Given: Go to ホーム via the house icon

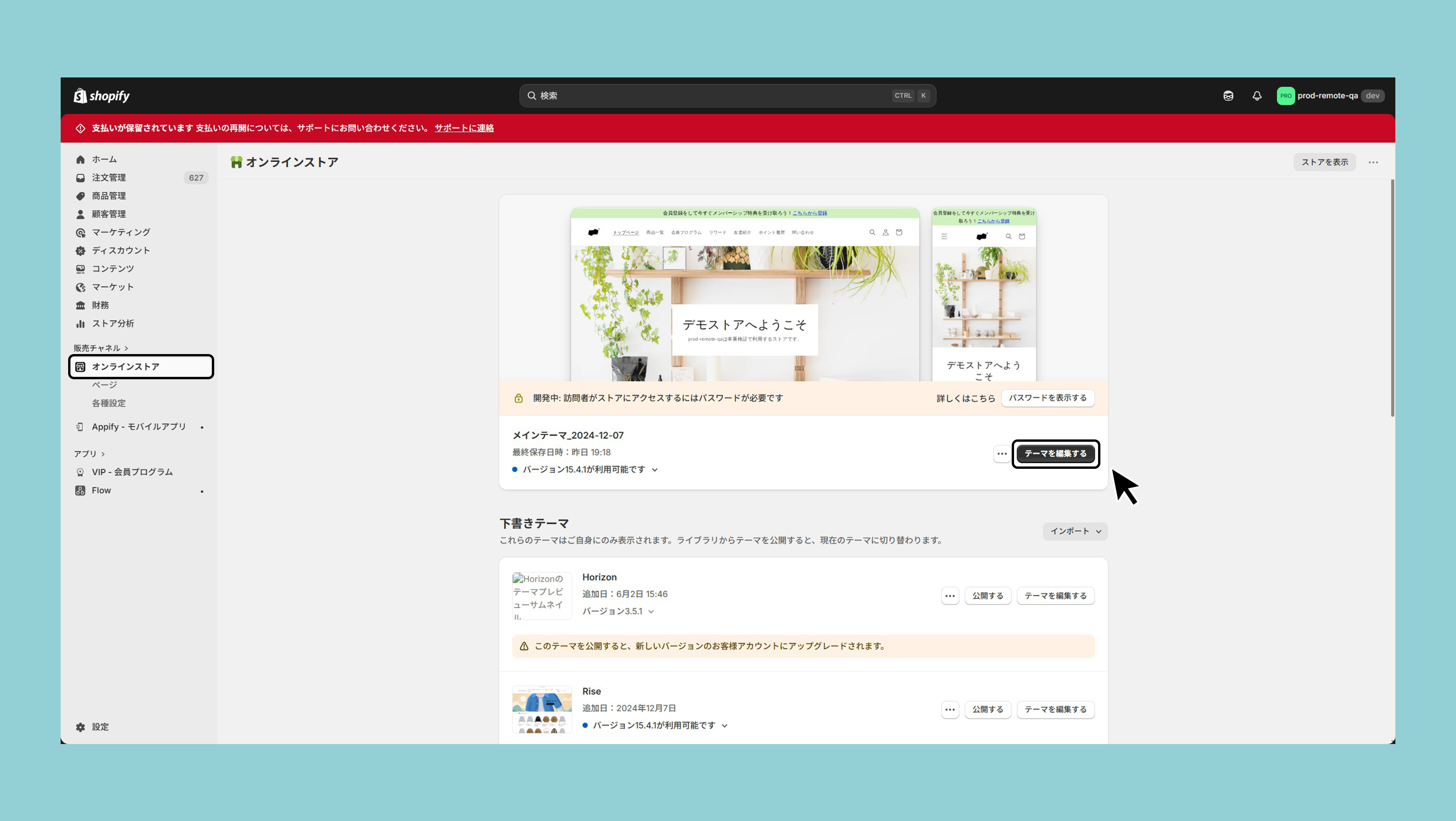Looking at the screenshot, I should (x=80, y=160).
